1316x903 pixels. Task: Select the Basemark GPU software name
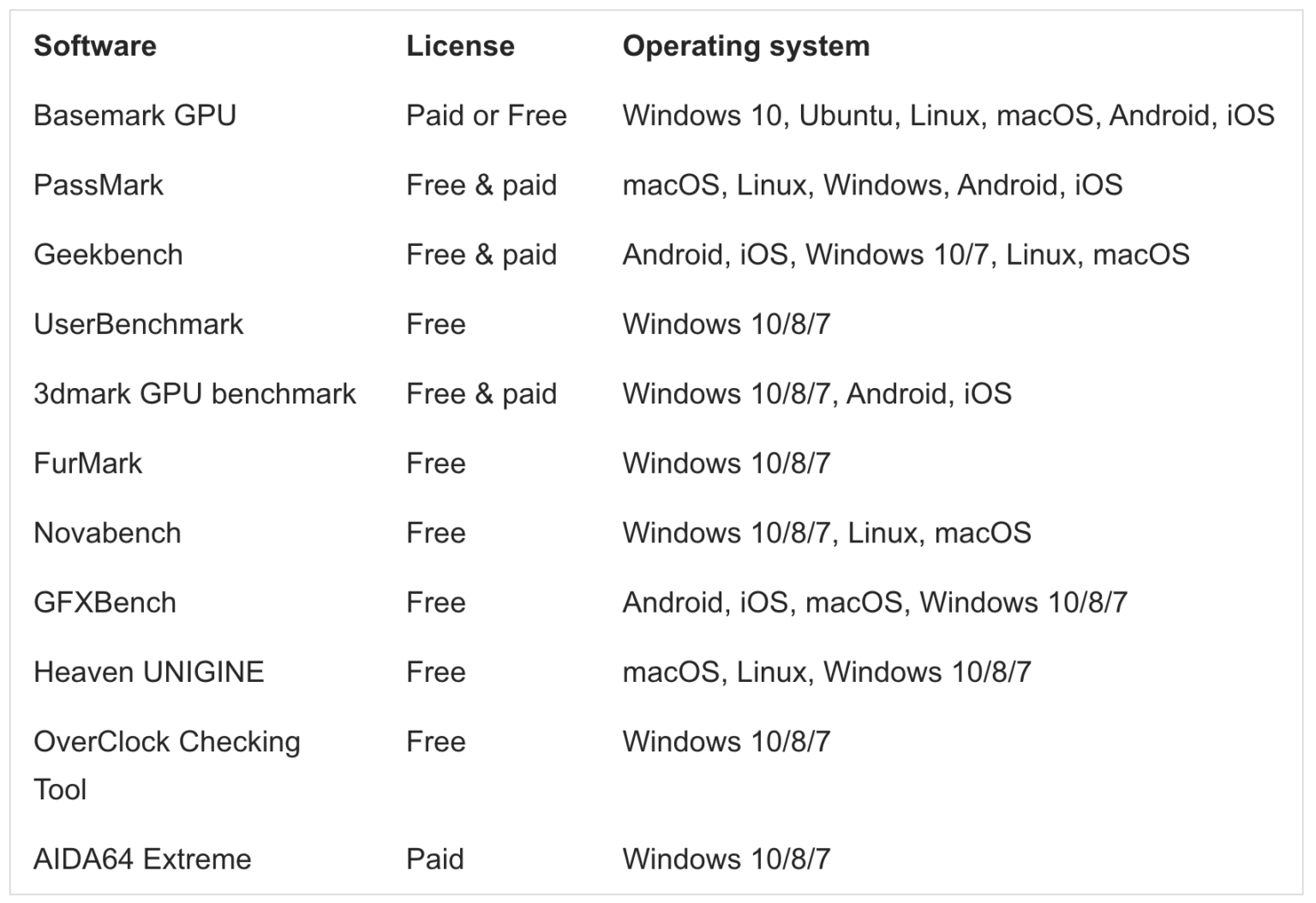[135, 116]
